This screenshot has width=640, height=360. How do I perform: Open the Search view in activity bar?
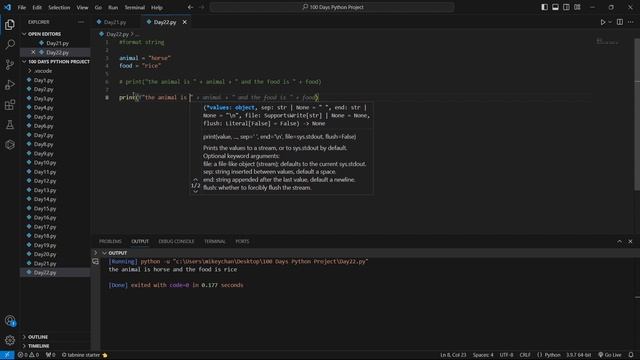(10, 44)
